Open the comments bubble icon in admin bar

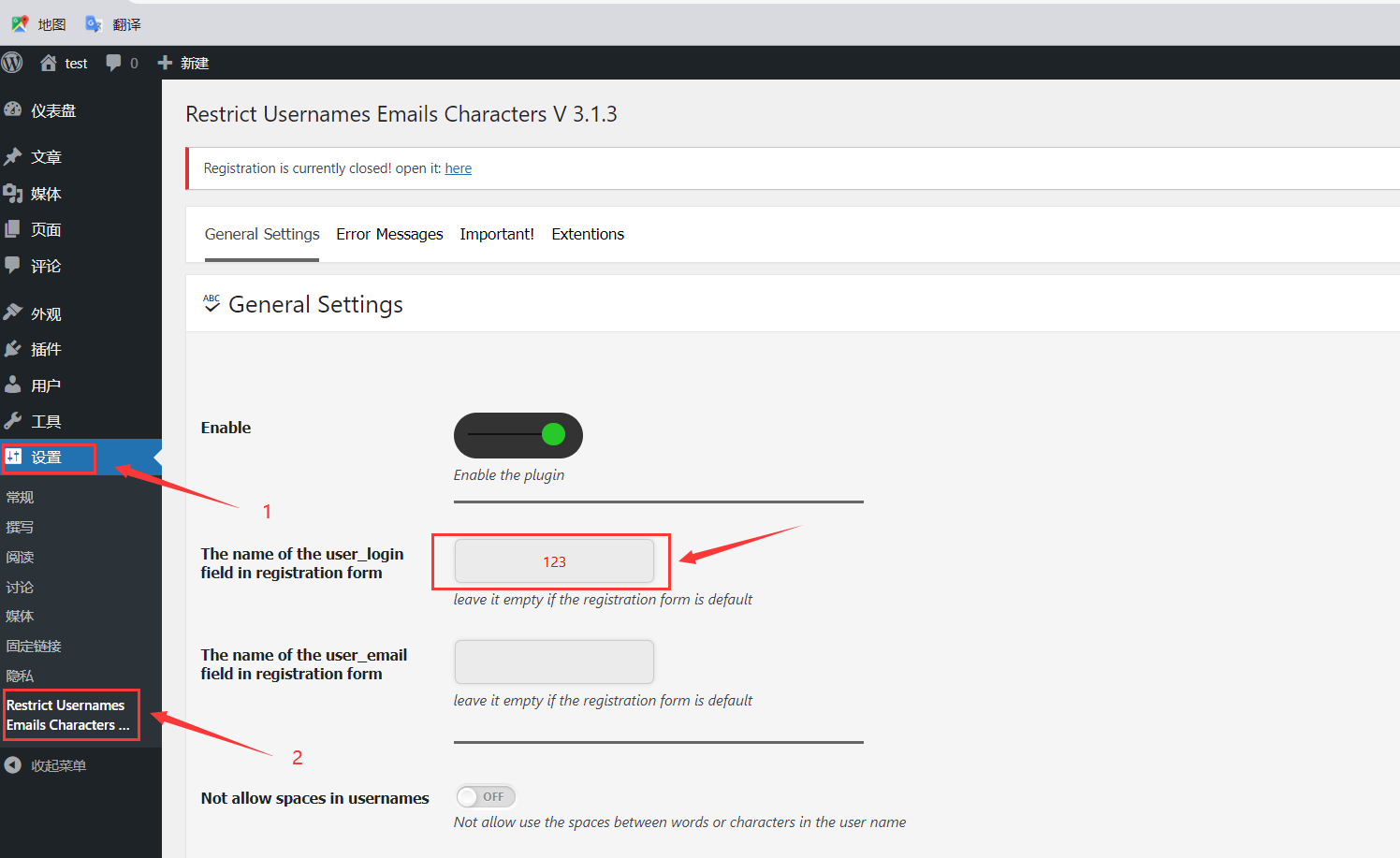[x=113, y=63]
